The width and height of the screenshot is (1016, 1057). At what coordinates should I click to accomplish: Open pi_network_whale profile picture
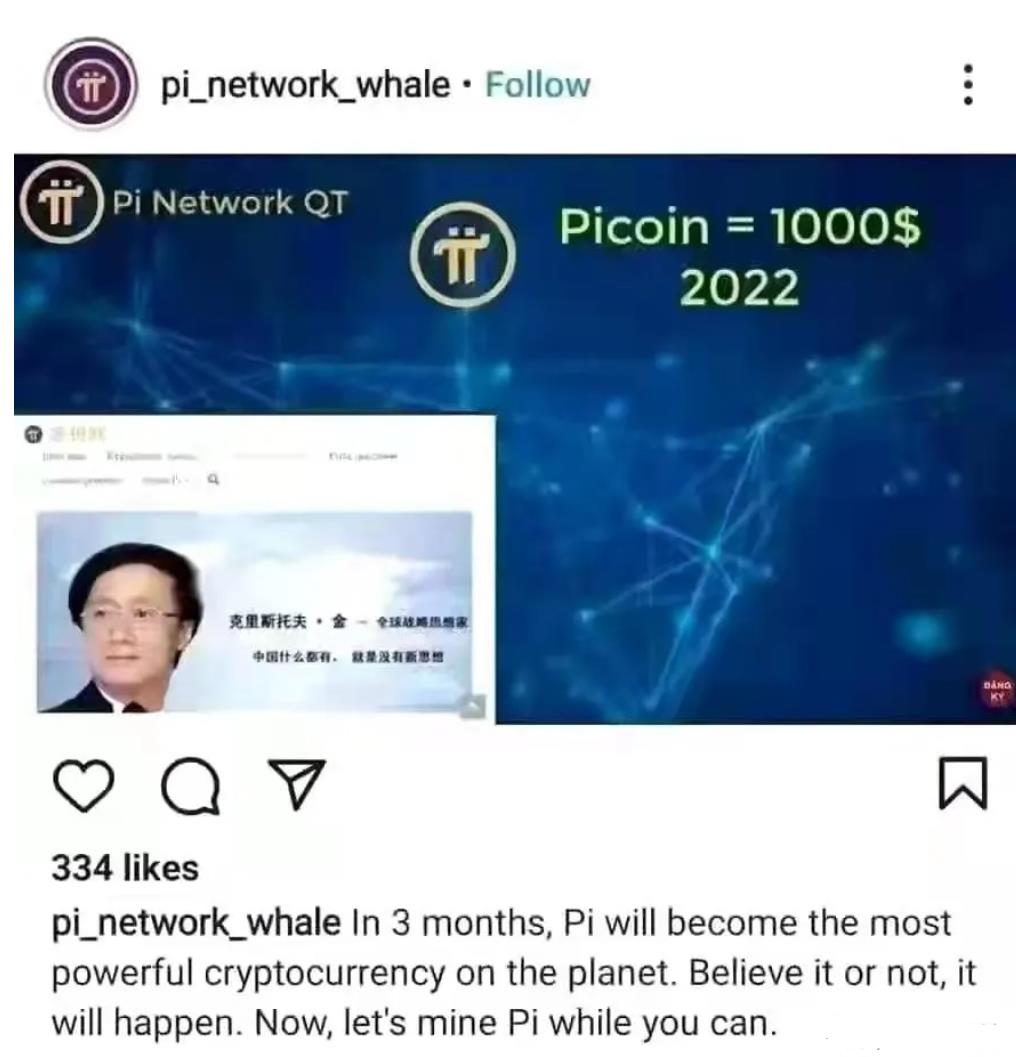click(91, 85)
